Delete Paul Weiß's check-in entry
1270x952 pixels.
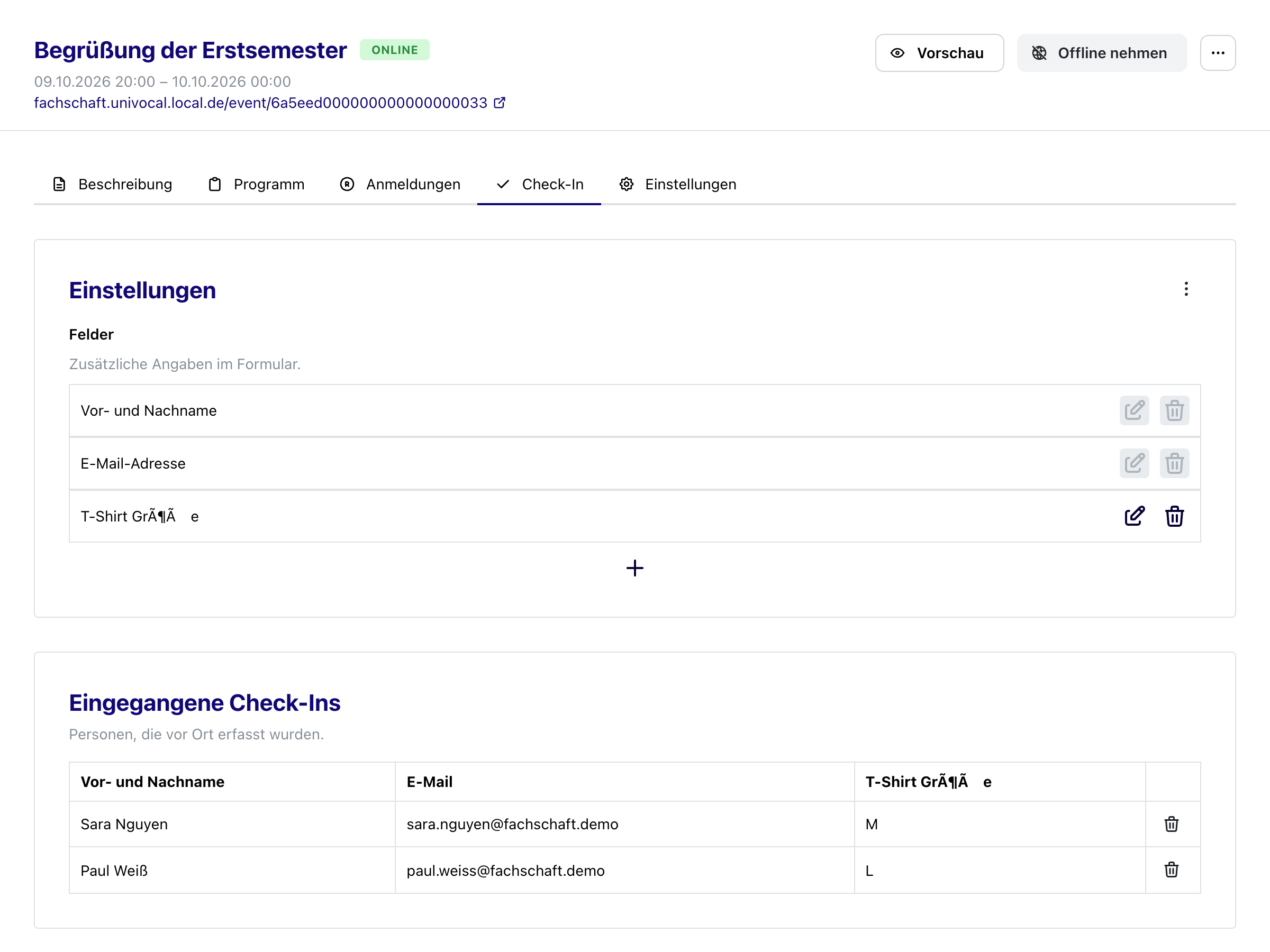(x=1171, y=870)
